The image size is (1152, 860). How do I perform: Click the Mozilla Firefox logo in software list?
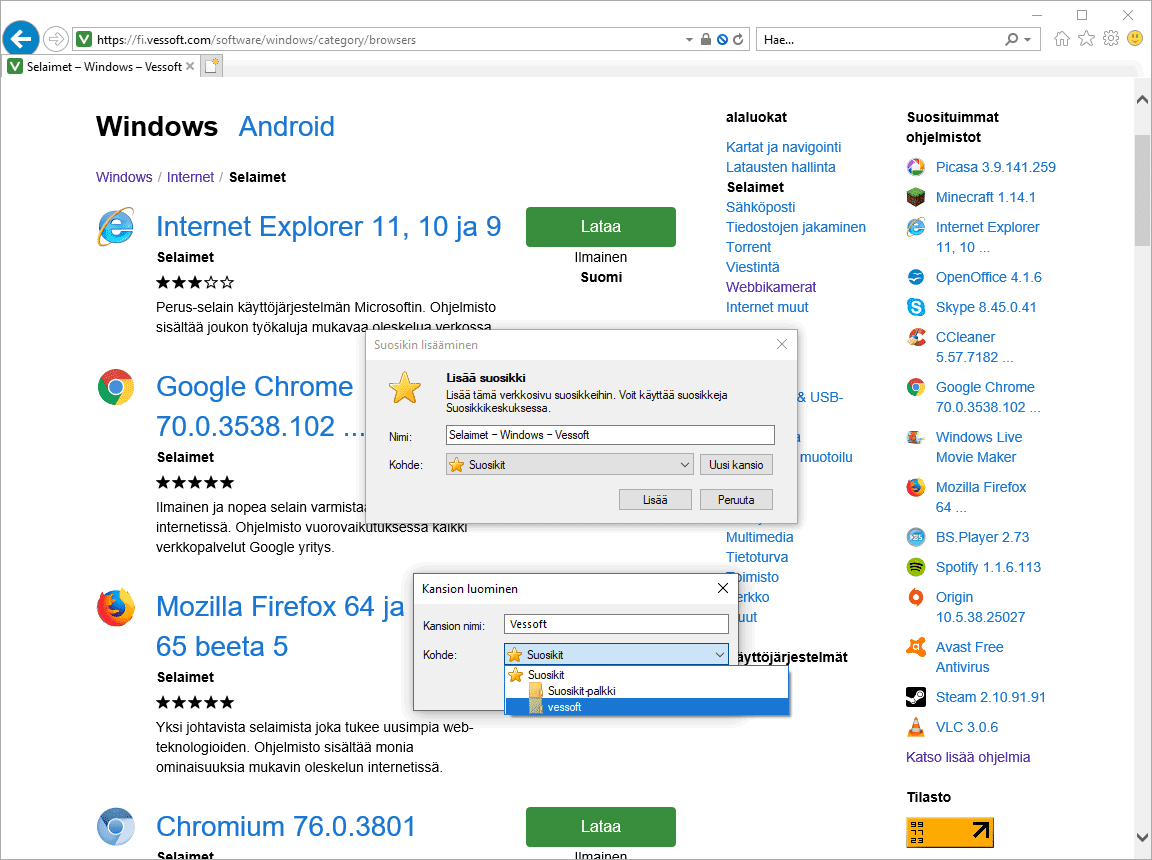tap(116, 607)
